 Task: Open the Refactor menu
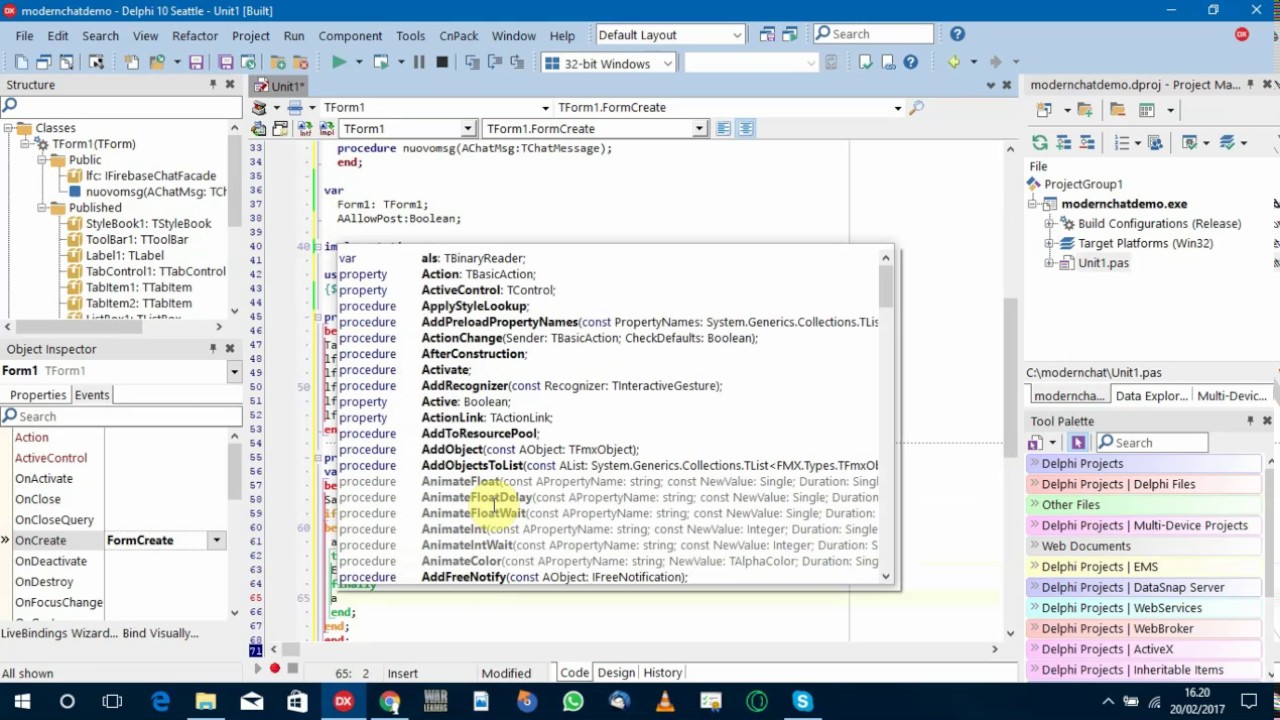click(x=195, y=35)
